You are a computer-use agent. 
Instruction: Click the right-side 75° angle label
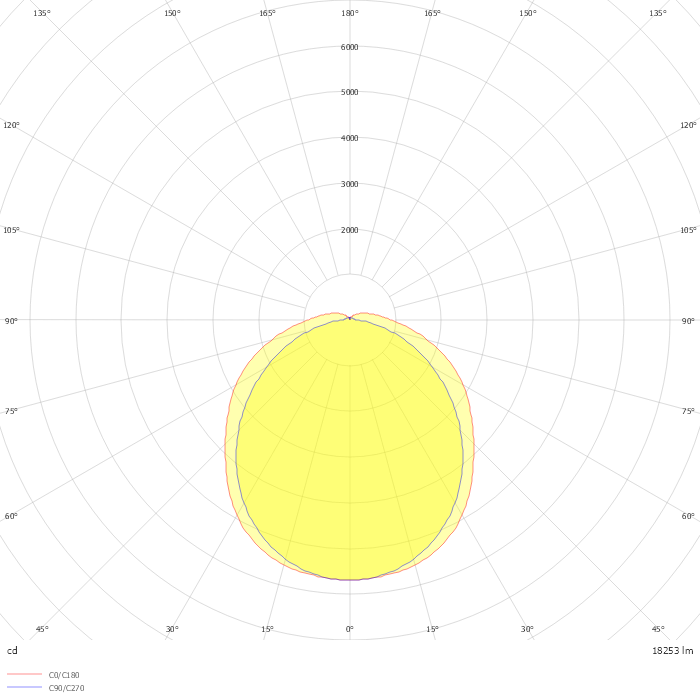688,411
